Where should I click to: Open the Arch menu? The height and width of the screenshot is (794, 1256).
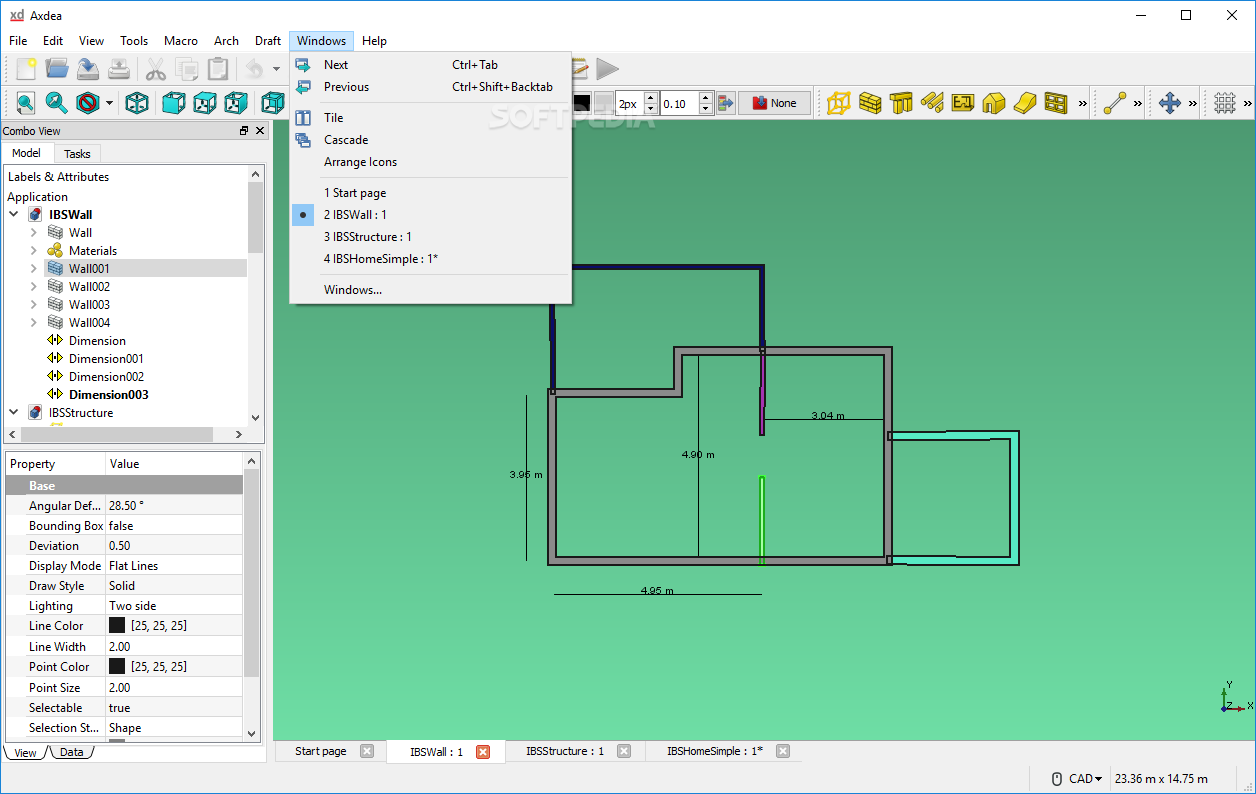[x=226, y=41]
